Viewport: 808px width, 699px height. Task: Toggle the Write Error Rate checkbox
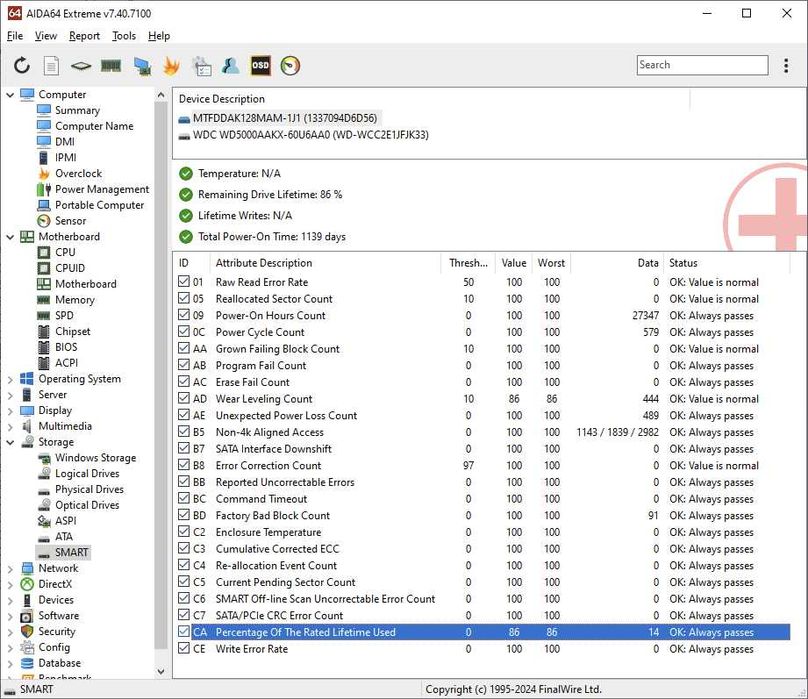coord(183,648)
